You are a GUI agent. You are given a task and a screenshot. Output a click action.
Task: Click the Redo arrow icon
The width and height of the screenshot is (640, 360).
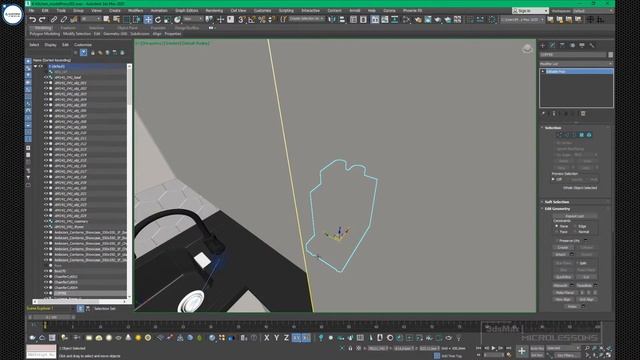[x=42, y=20]
